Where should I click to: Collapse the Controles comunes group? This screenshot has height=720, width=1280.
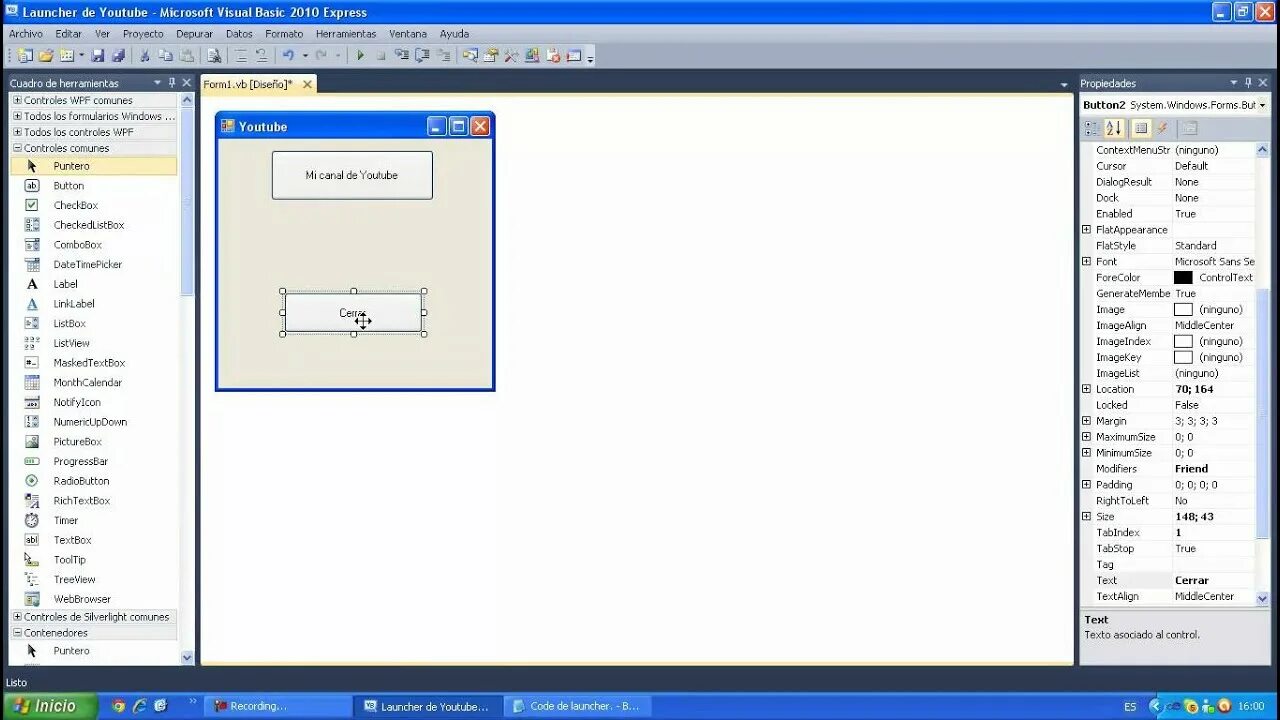click(x=17, y=148)
